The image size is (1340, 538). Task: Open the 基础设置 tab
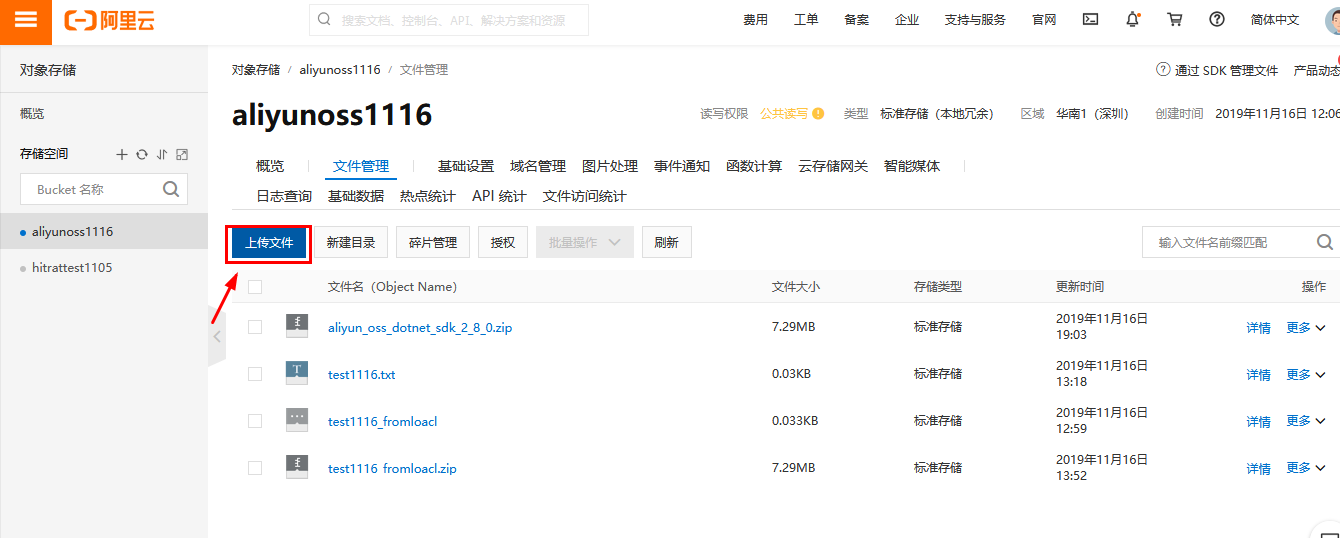[x=466, y=166]
